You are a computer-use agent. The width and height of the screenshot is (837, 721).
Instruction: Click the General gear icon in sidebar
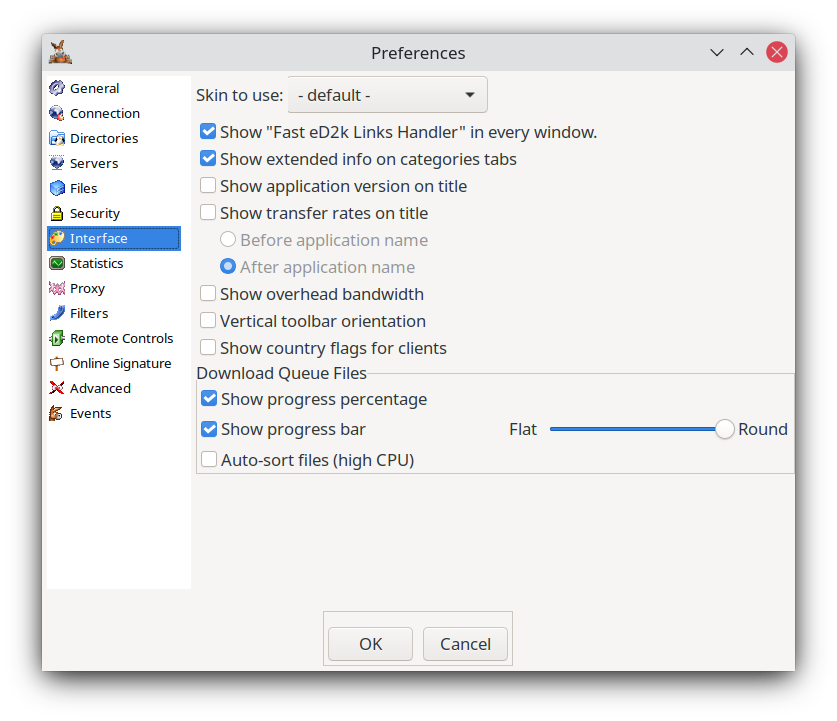coord(57,88)
